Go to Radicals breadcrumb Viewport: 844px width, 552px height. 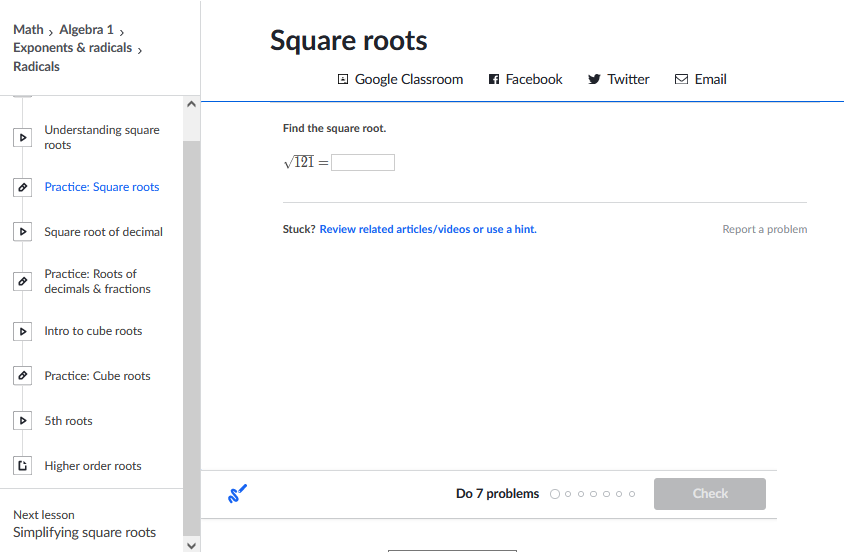pos(37,67)
